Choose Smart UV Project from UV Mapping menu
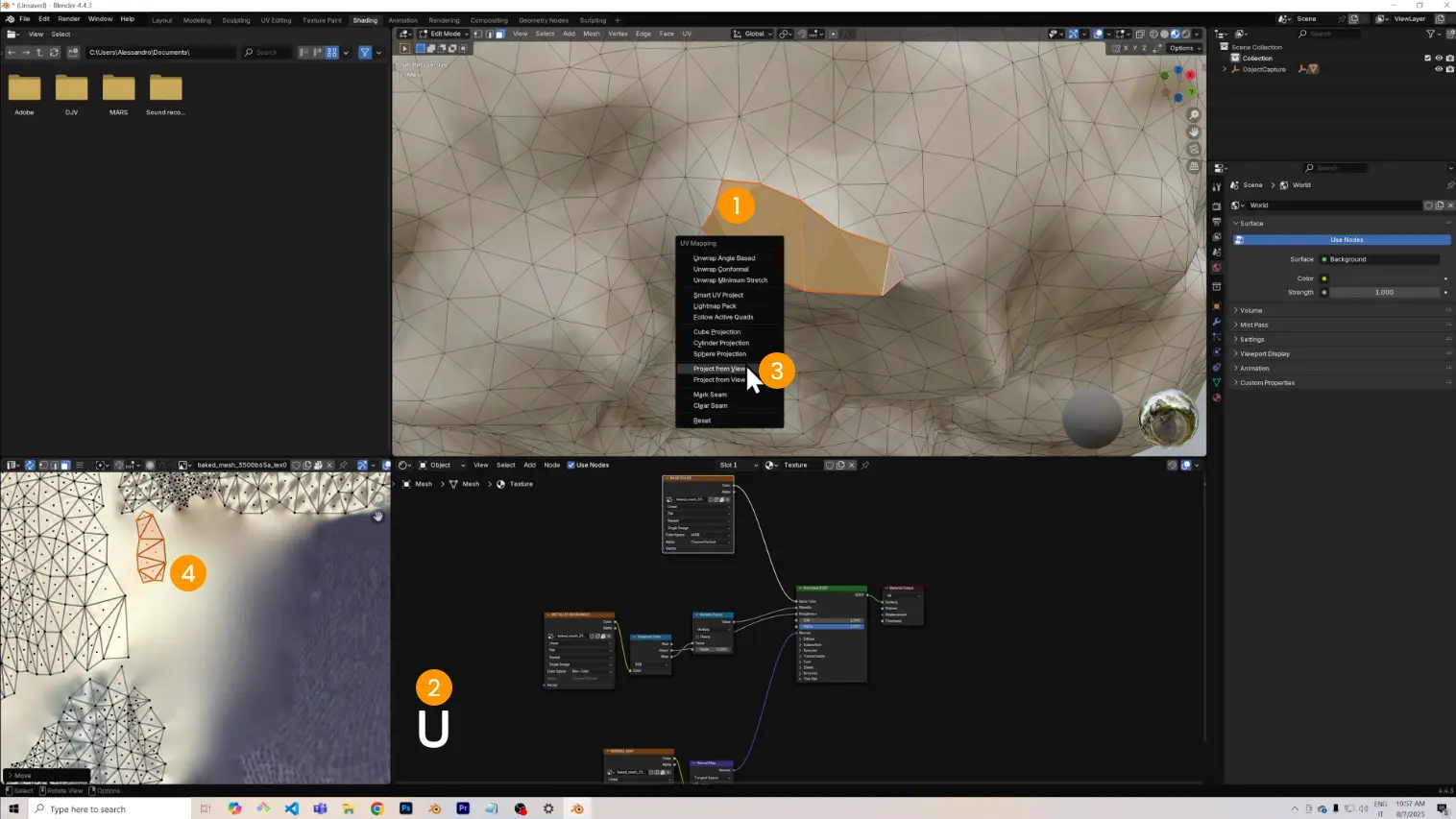The width and height of the screenshot is (1456, 819). click(x=717, y=295)
